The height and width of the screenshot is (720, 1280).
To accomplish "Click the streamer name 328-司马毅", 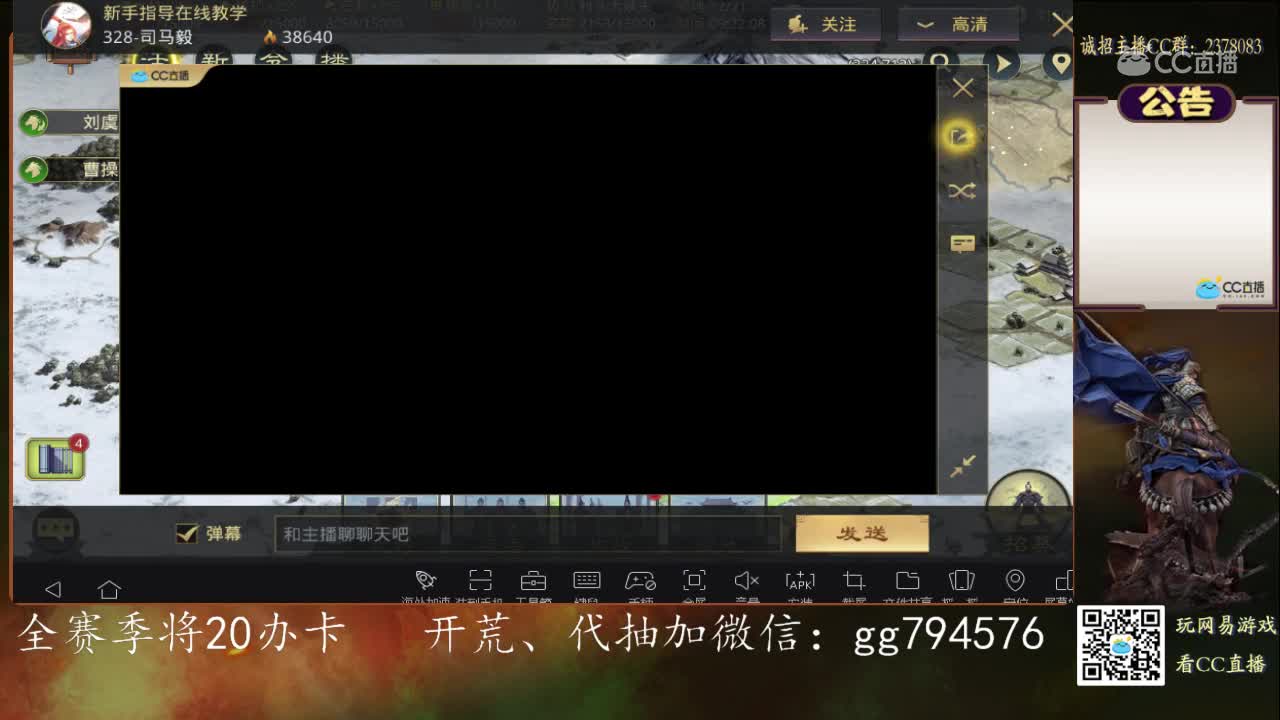I will (x=148, y=37).
